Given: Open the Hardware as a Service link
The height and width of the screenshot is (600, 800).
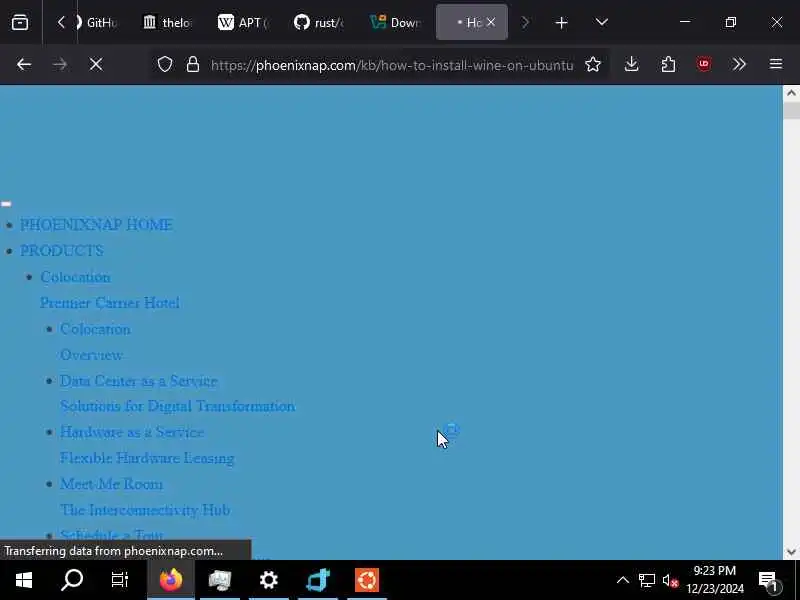Looking at the screenshot, I should pos(132,432).
